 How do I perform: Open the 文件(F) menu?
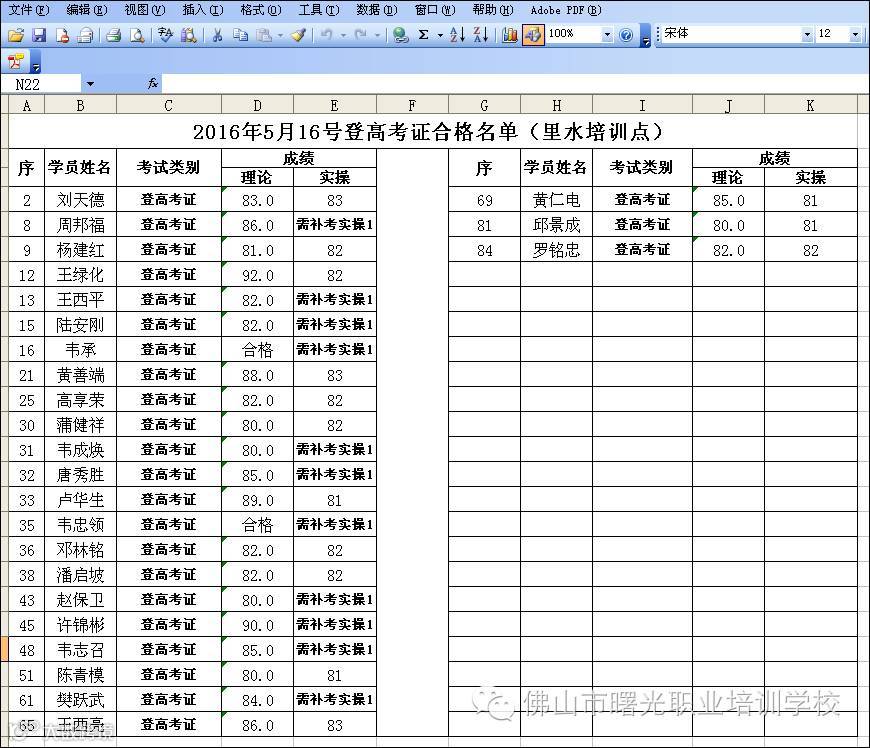[29, 10]
